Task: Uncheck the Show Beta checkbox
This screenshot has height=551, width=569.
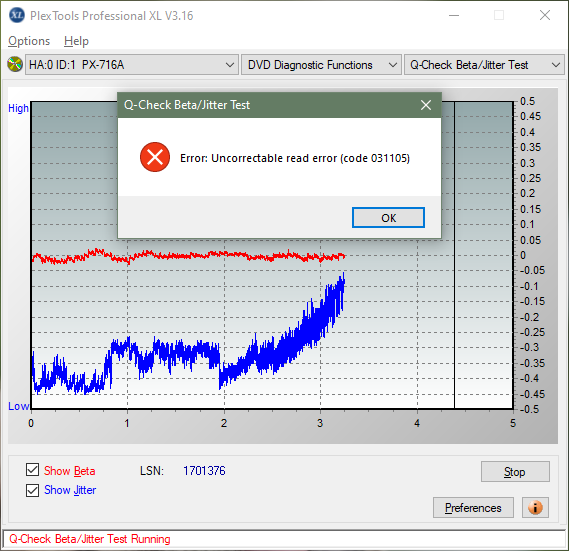Action: [x=33, y=470]
